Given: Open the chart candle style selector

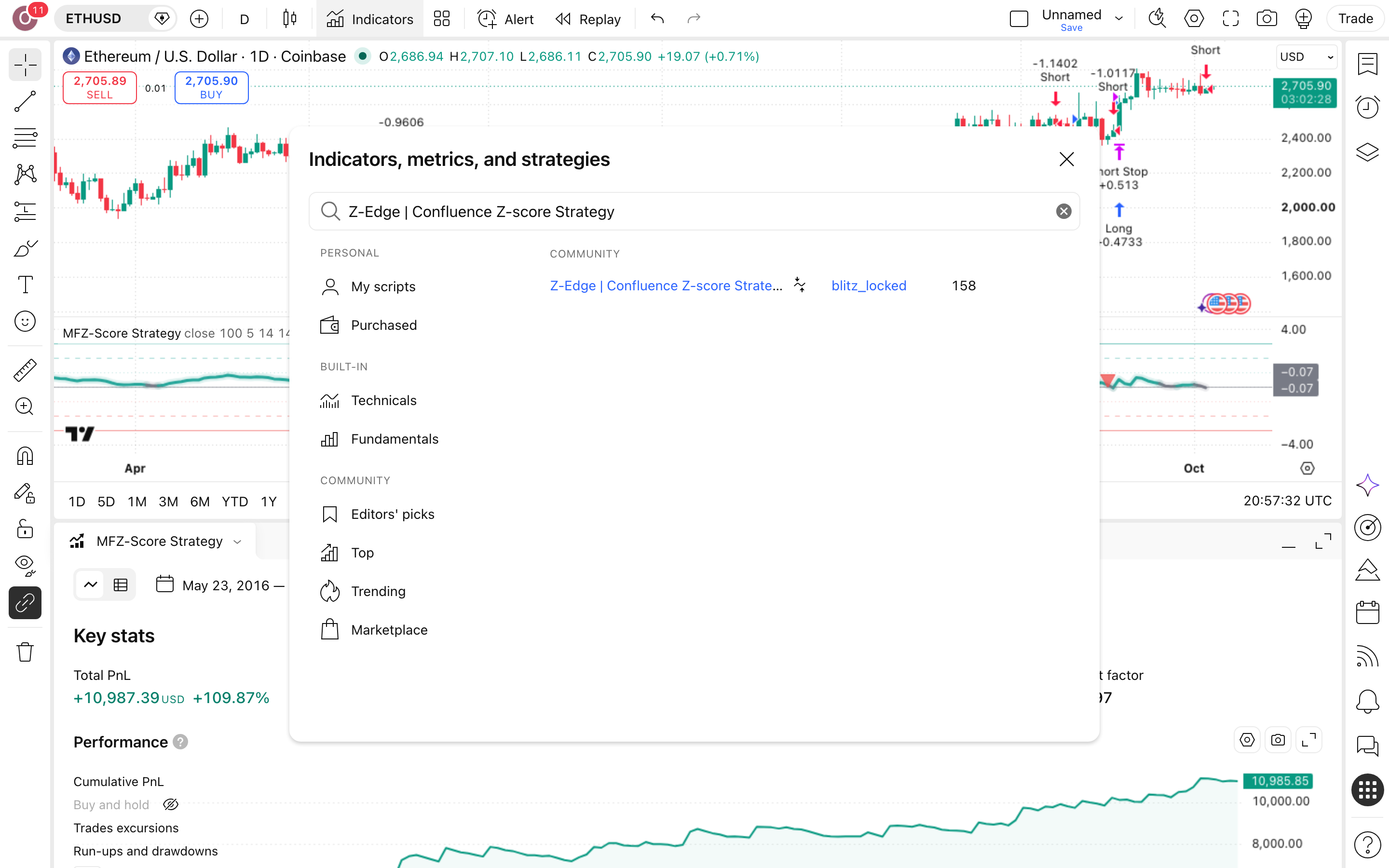Looking at the screenshot, I should coord(290,19).
